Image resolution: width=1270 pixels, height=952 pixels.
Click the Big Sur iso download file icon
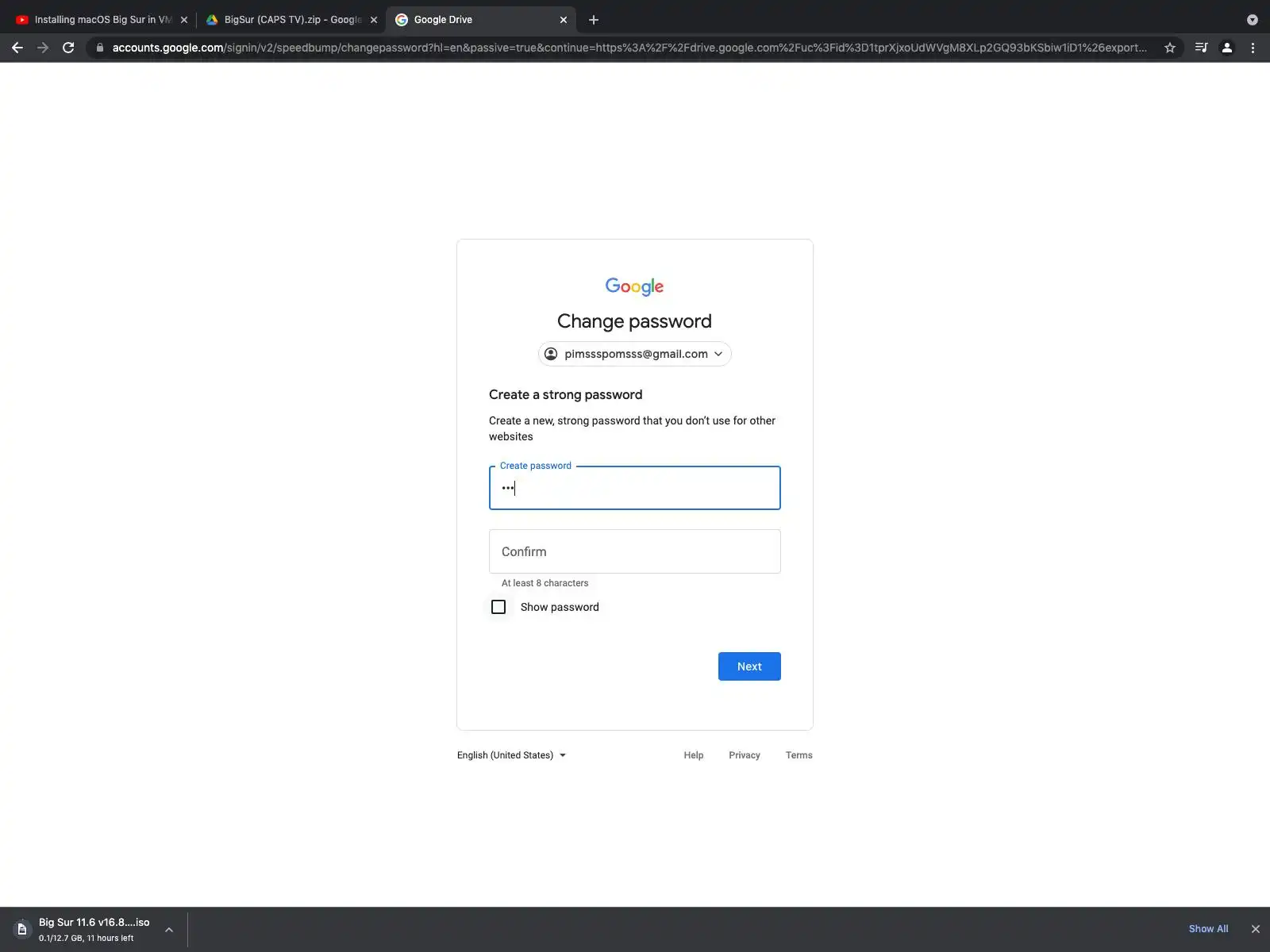pos(22,929)
